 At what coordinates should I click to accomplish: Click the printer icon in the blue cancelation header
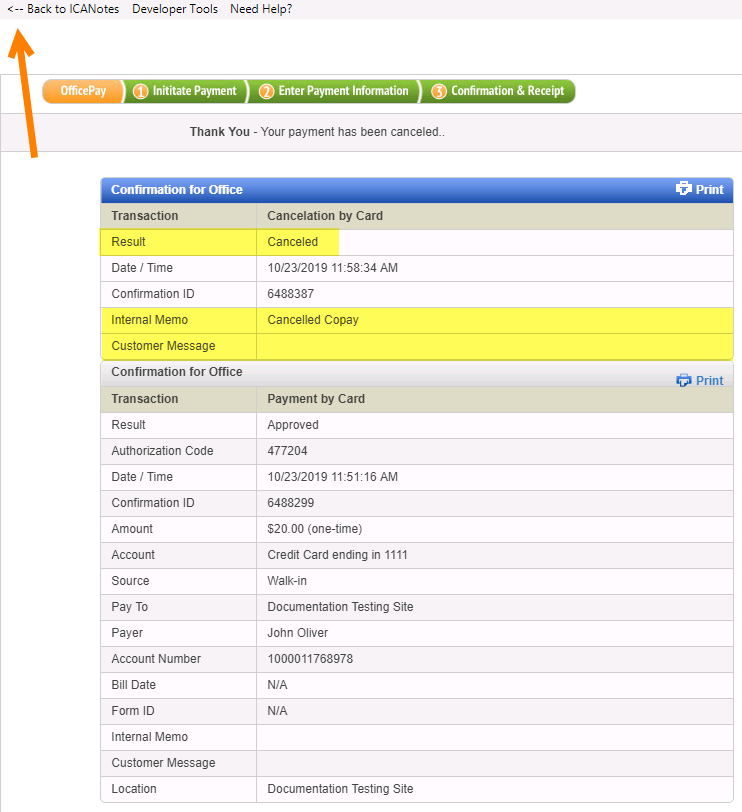(x=684, y=189)
